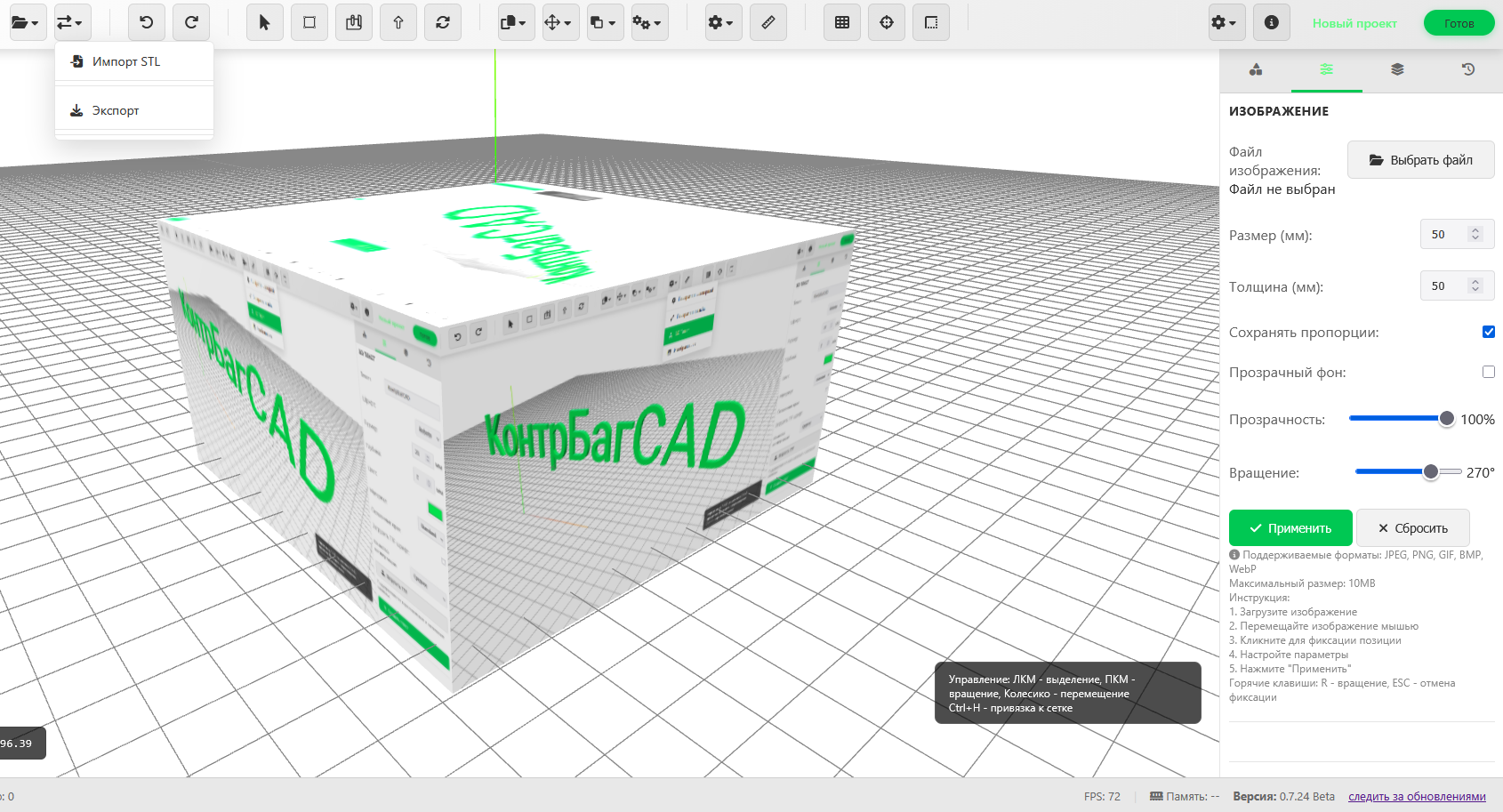Open the folder file dropdown

25,23
